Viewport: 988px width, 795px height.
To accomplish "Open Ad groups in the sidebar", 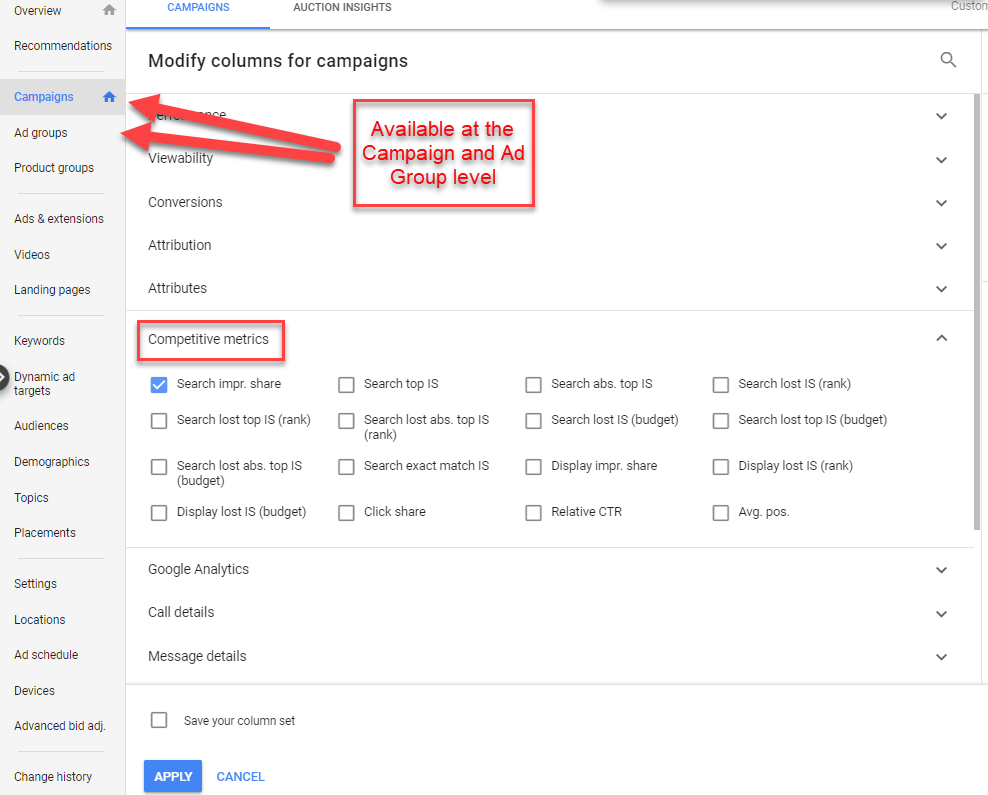I will coord(41,133).
